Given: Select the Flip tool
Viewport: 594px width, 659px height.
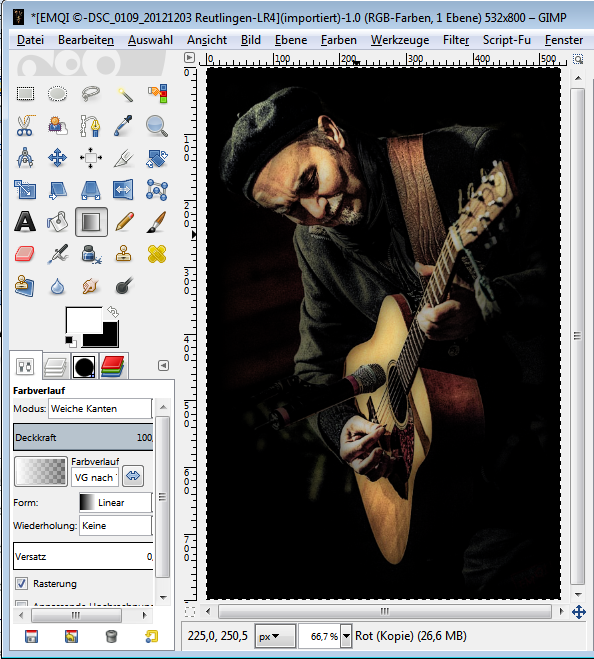Looking at the screenshot, I should click(x=124, y=190).
